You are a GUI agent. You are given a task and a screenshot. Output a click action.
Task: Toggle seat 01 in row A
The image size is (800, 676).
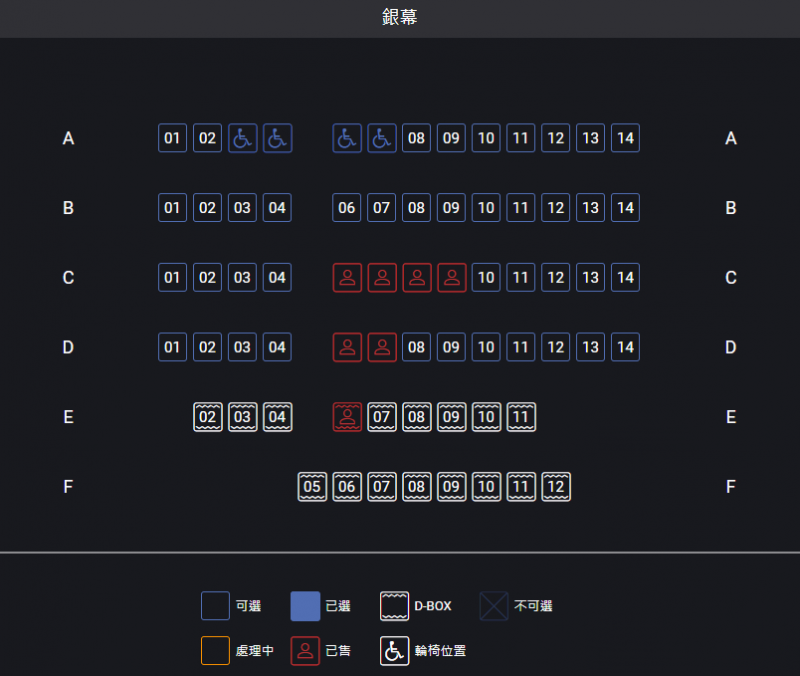[173, 138]
